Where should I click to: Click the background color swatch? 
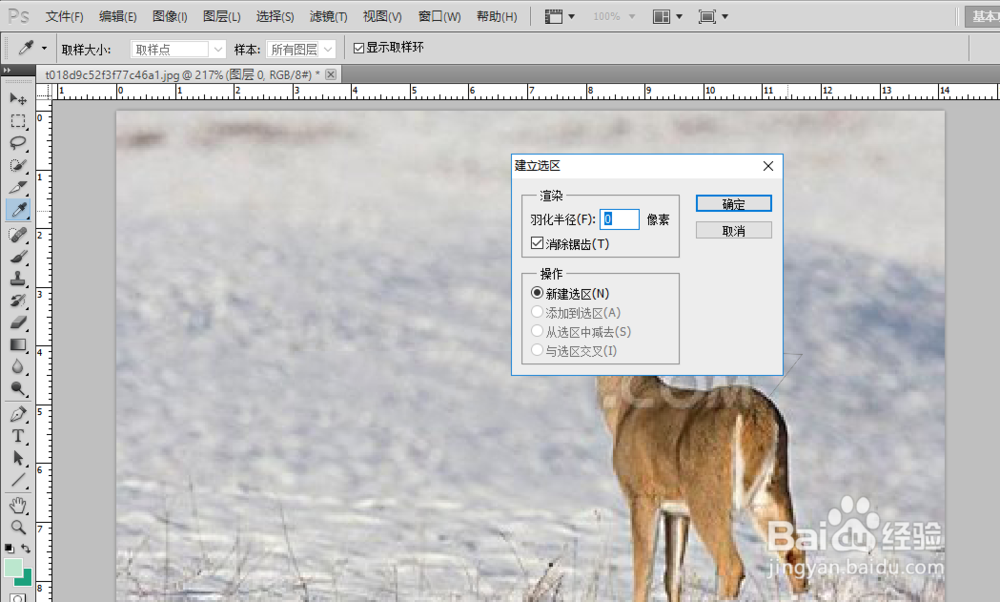tap(26, 578)
